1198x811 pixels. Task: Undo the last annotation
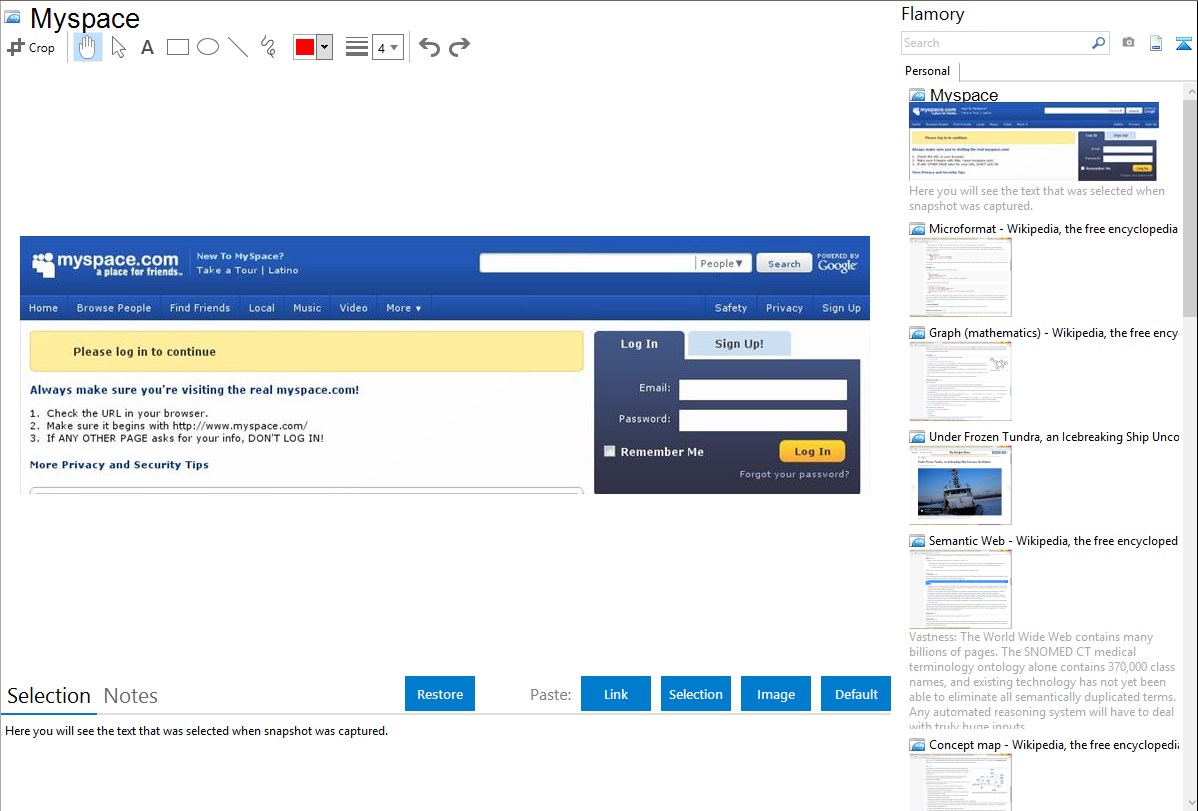(429, 47)
